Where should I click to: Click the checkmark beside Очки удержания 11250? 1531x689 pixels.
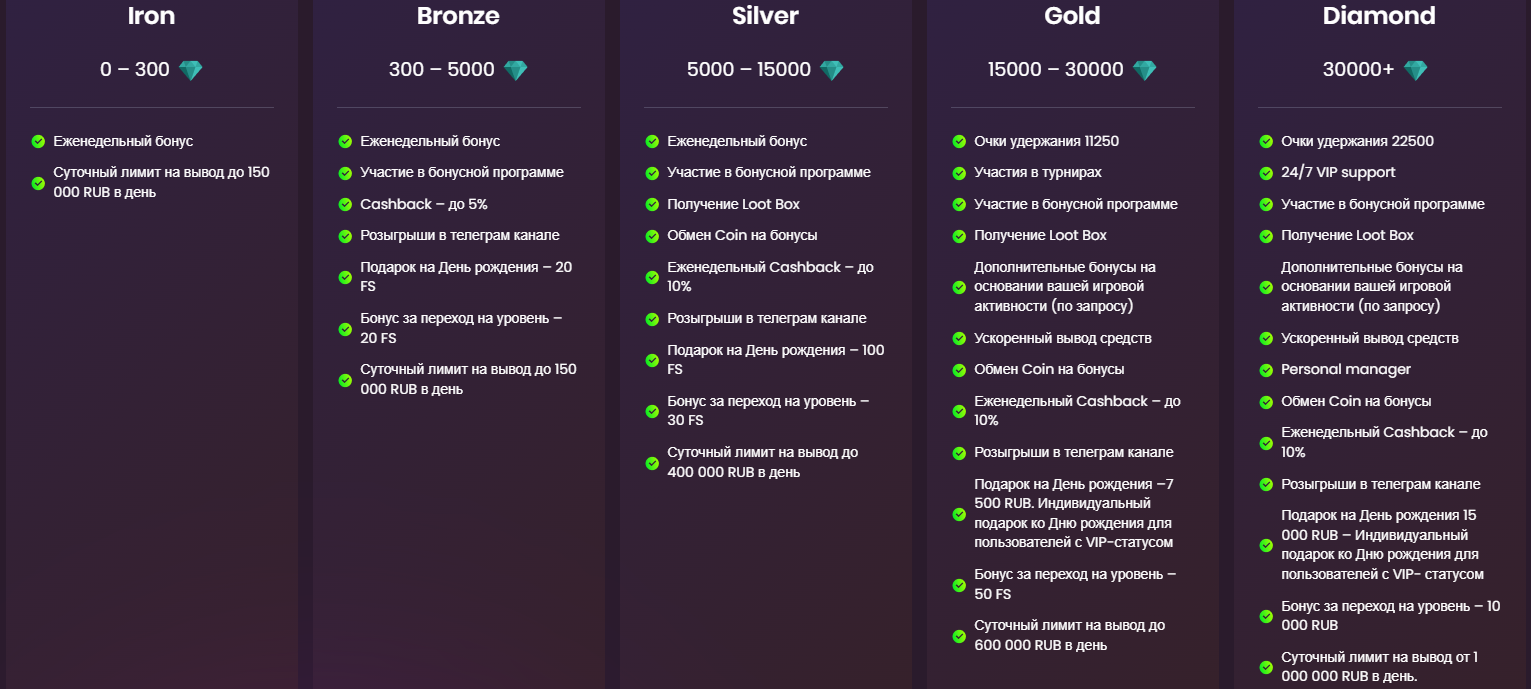pyautogui.click(x=959, y=142)
